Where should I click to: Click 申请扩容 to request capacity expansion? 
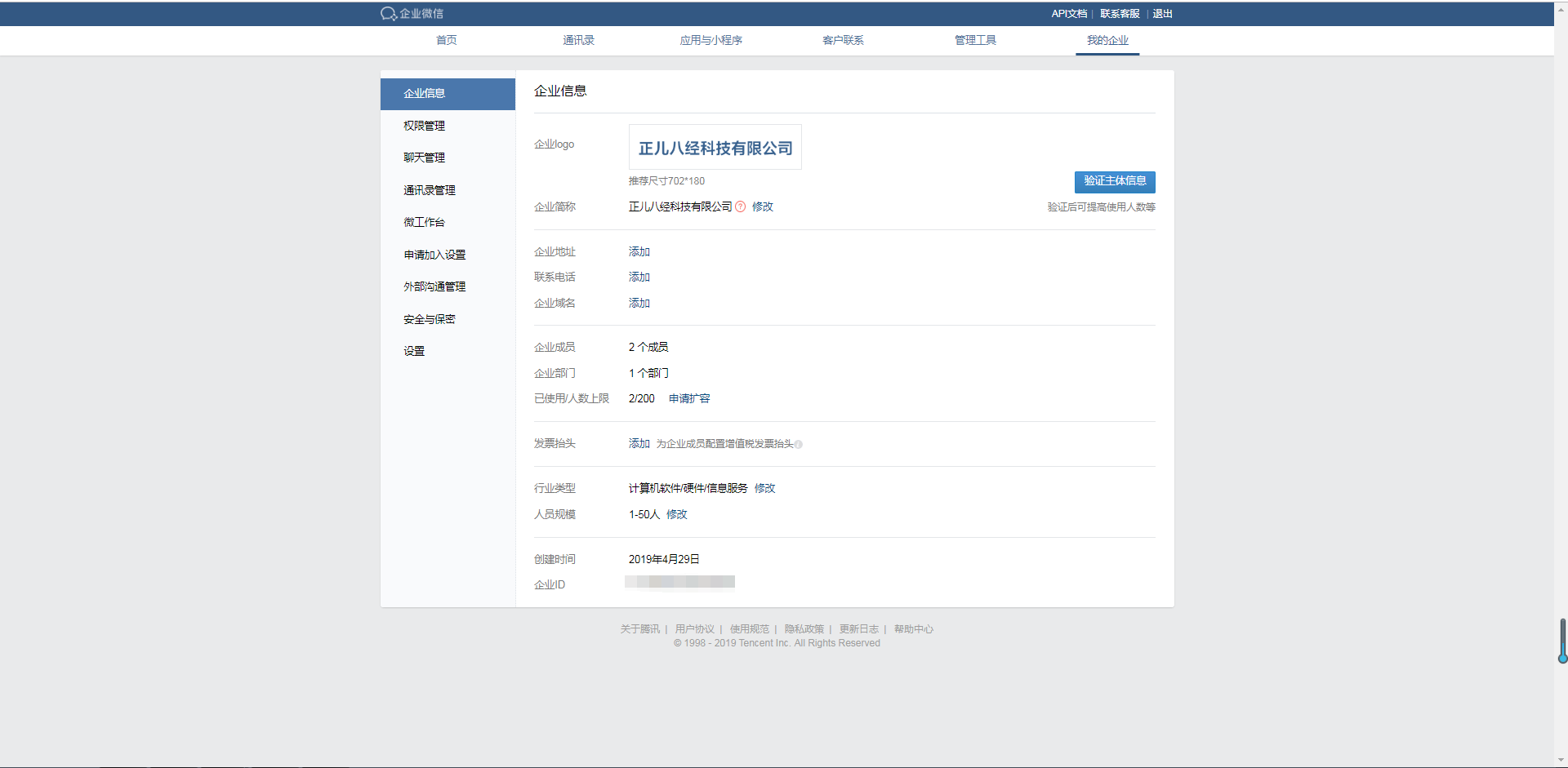(688, 398)
